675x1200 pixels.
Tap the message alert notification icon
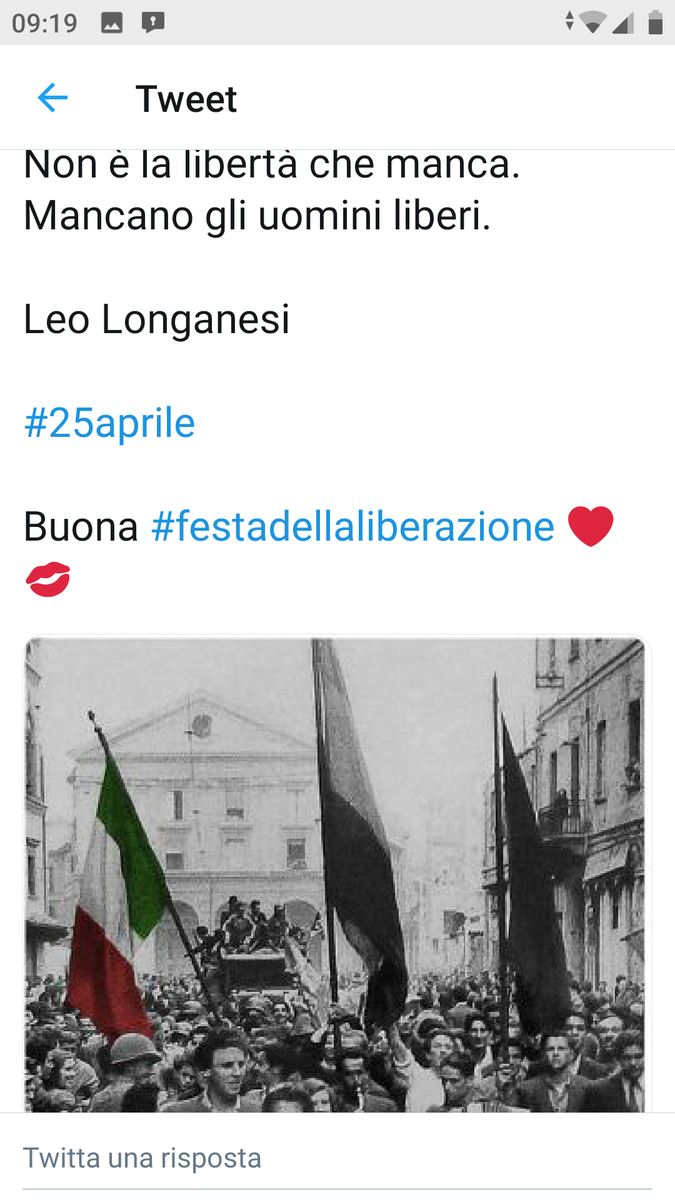152,23
